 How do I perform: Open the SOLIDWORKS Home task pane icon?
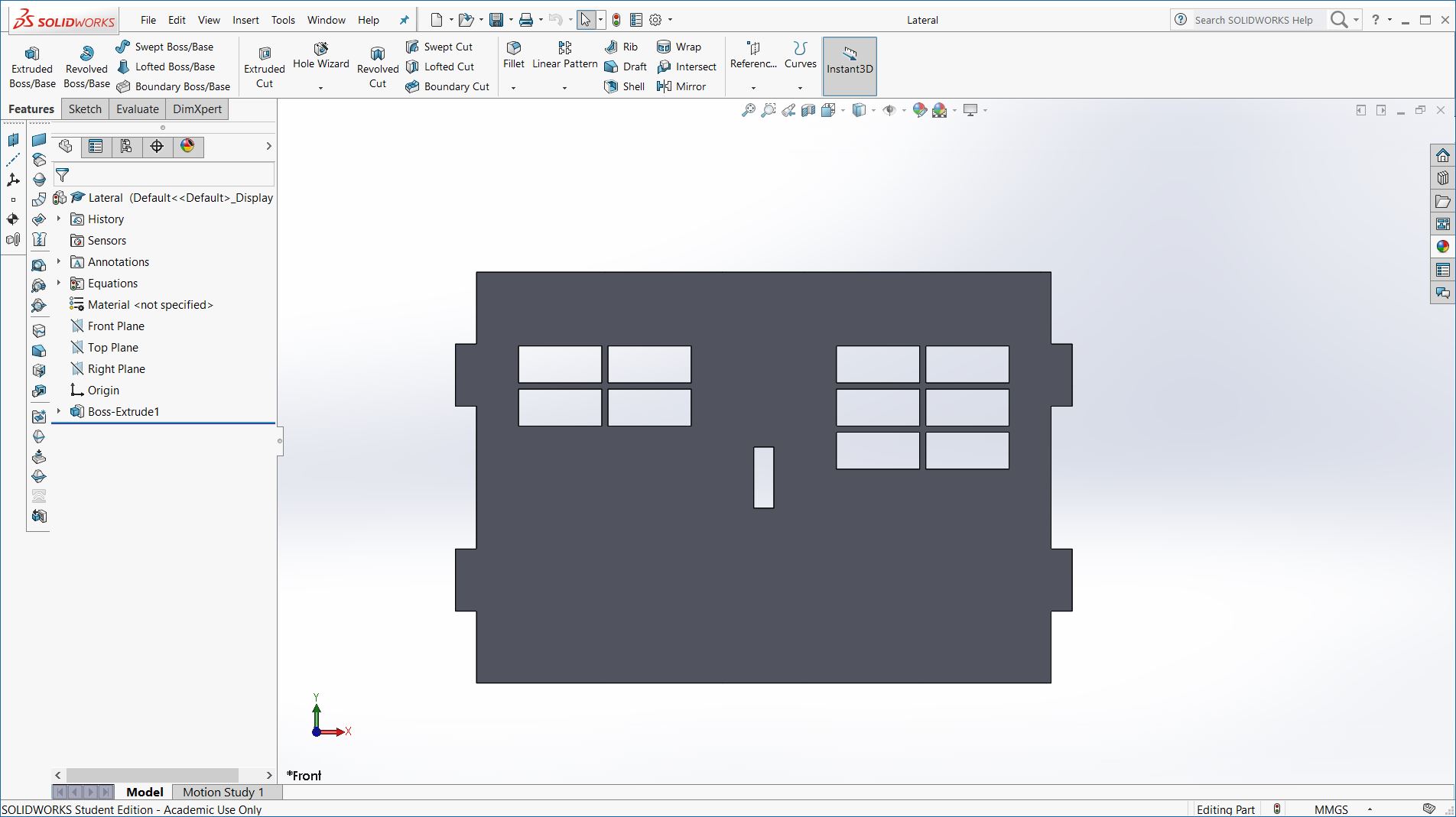tap(1443, 155)
